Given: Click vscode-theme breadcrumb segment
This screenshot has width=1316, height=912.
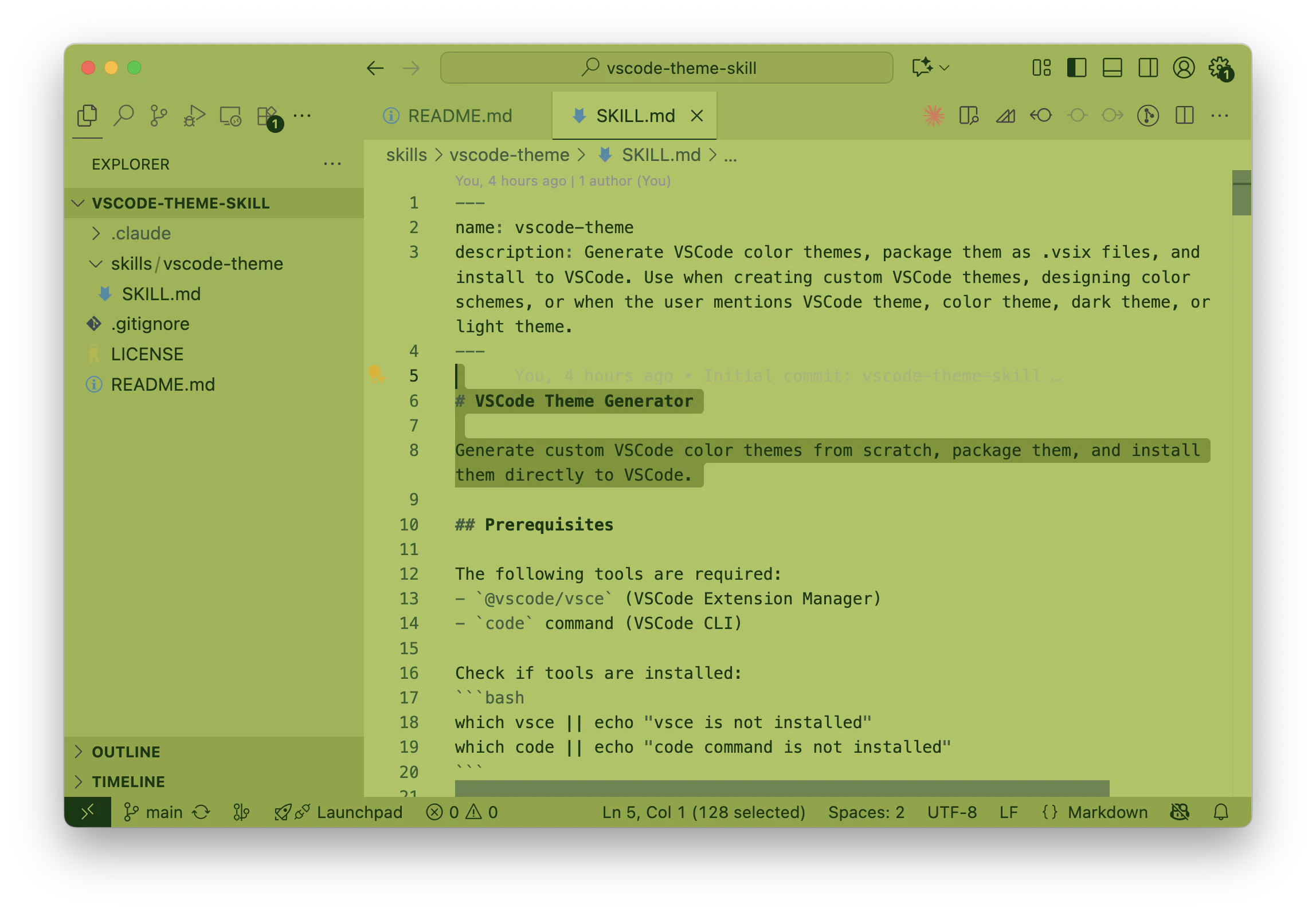Looking at the screenshot, I should [509, 155].
